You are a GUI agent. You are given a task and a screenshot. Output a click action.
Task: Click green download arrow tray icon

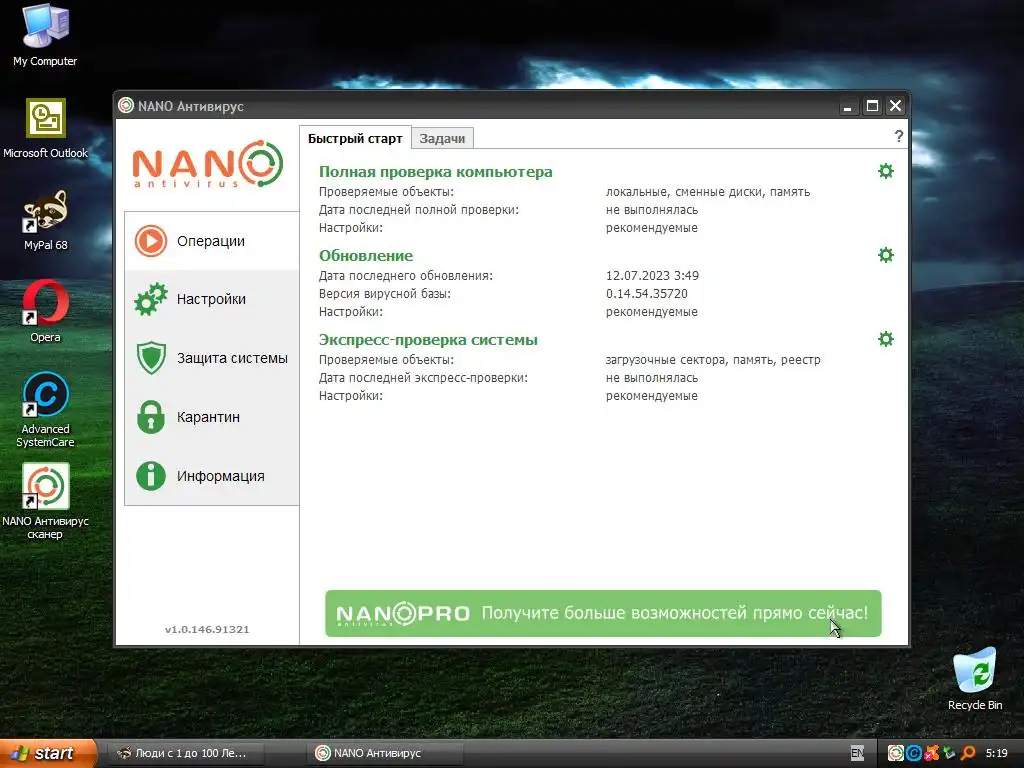pos(950,753)
